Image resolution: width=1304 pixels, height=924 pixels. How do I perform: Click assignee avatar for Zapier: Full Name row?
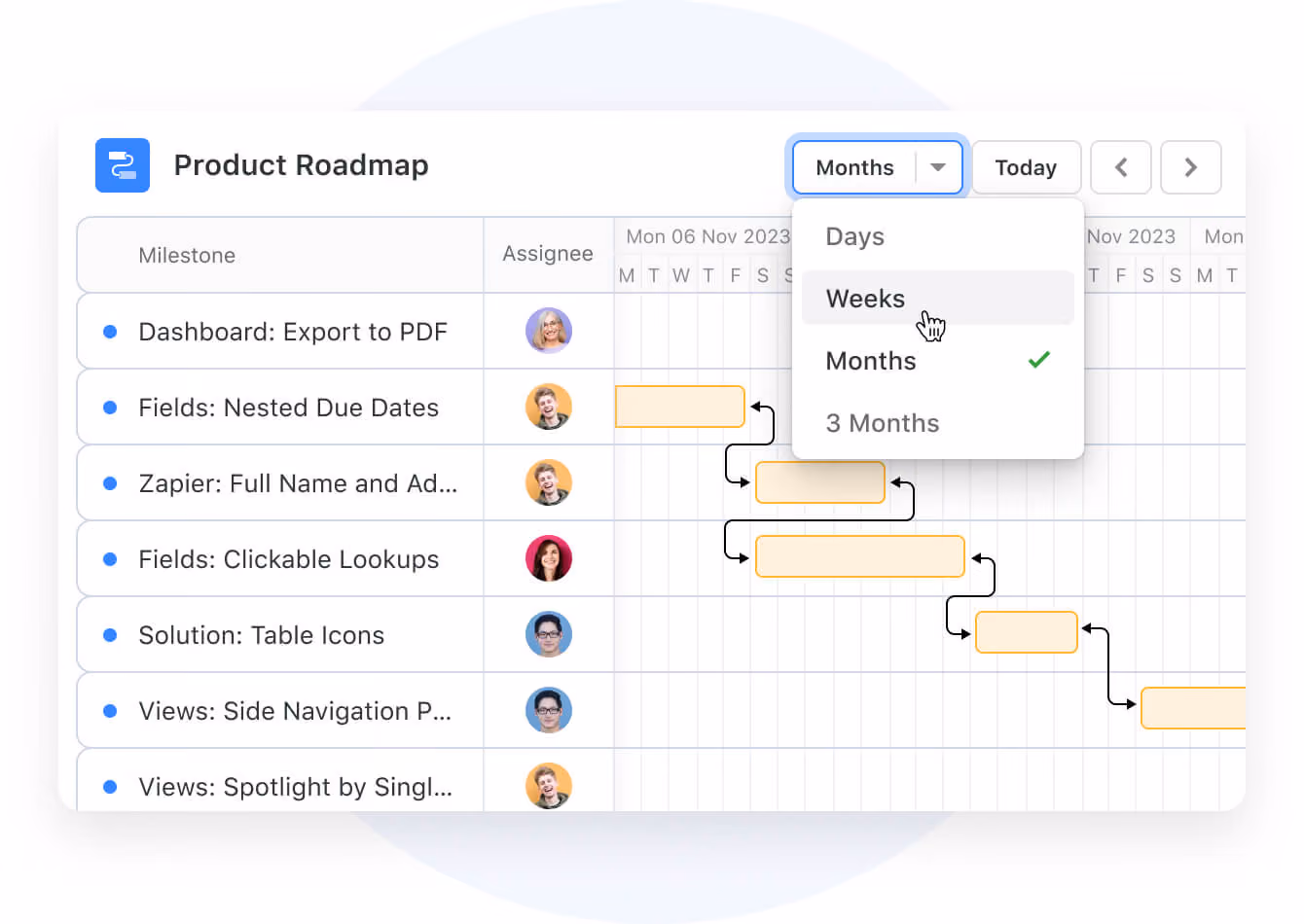pos(549,482)
